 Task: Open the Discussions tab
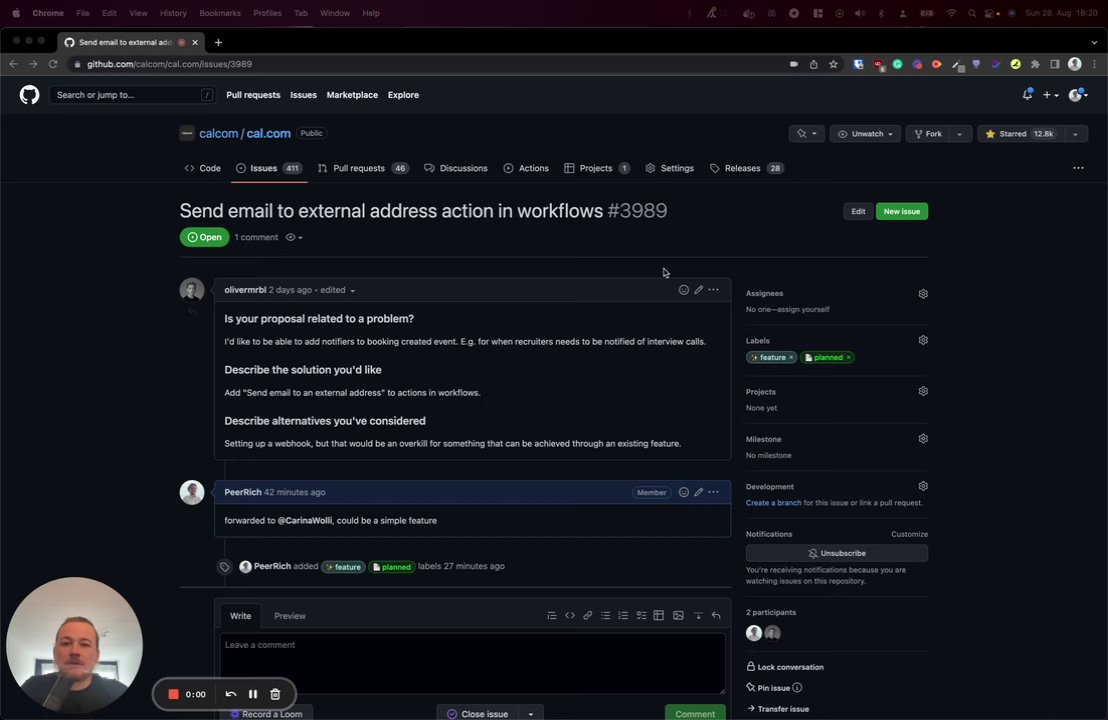point(456,168)
